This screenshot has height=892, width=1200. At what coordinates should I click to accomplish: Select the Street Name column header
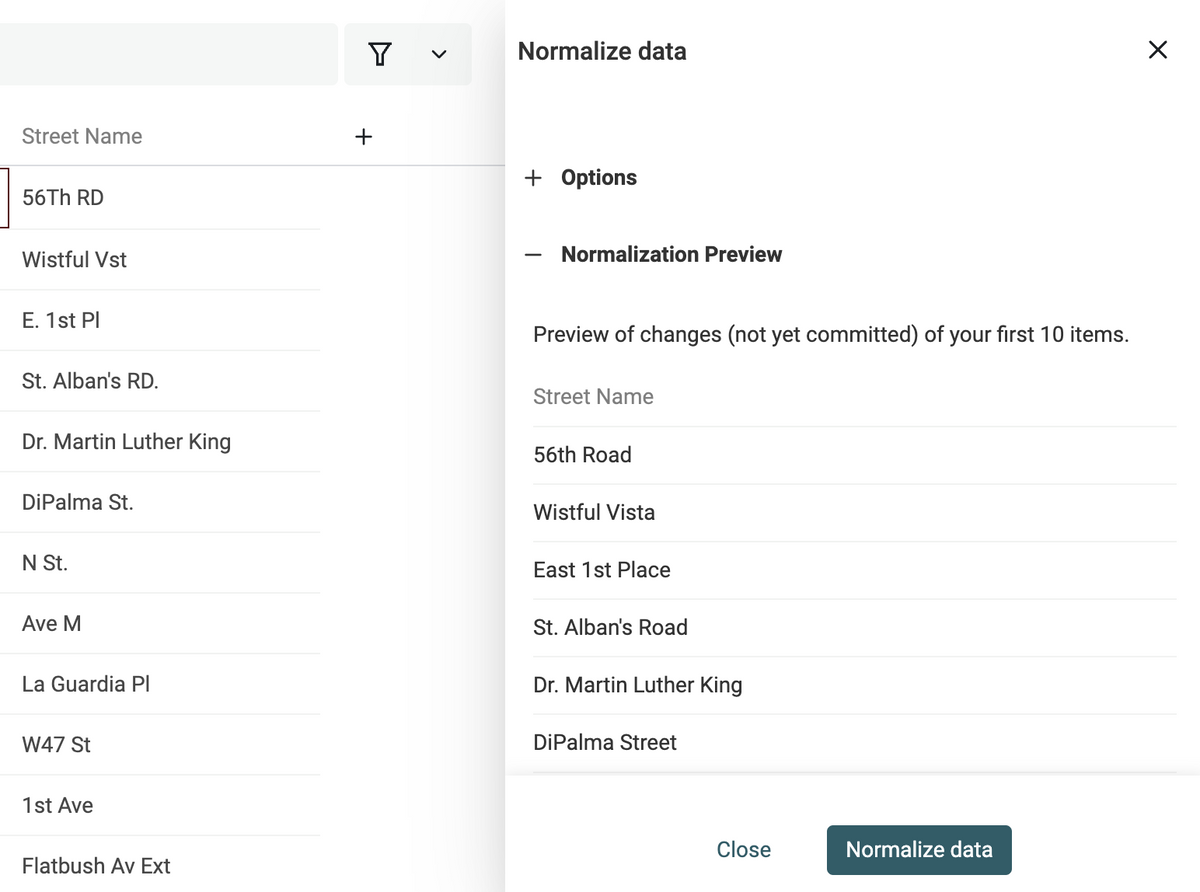coord(82,137)
